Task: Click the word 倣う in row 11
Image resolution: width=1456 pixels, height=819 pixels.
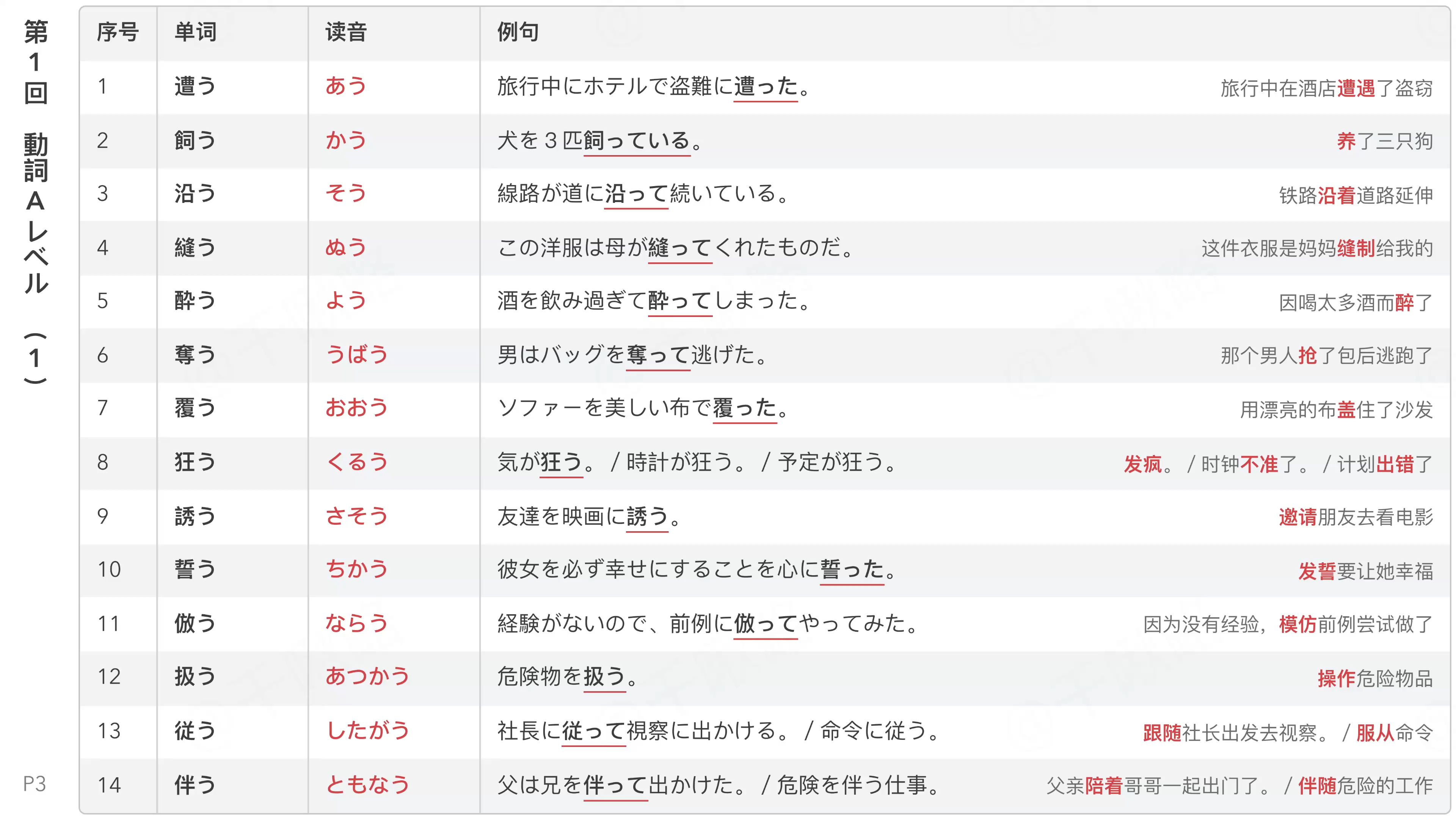Action: click(195, 623)
